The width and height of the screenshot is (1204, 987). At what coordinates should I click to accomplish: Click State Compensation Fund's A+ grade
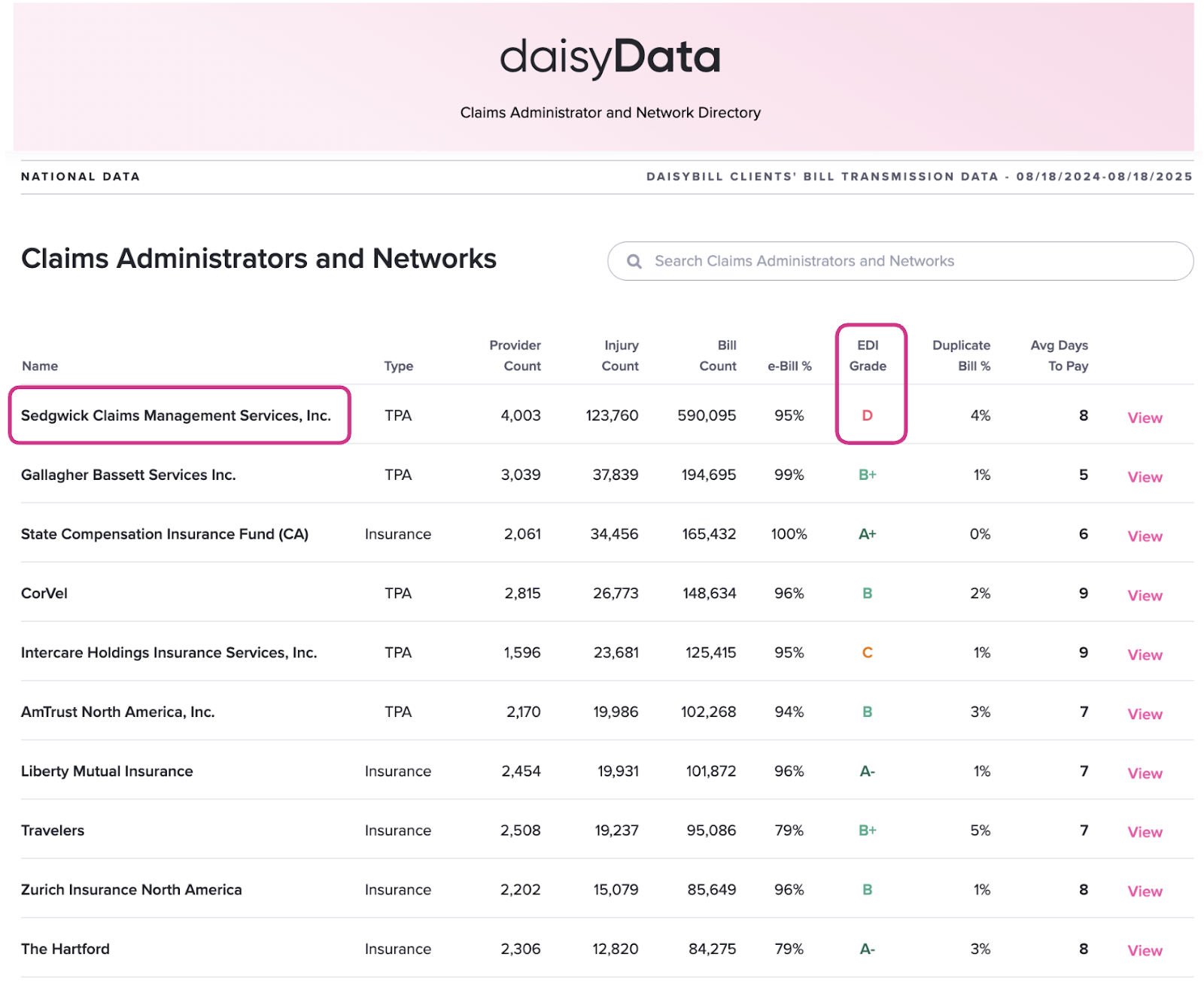(867, 534)
